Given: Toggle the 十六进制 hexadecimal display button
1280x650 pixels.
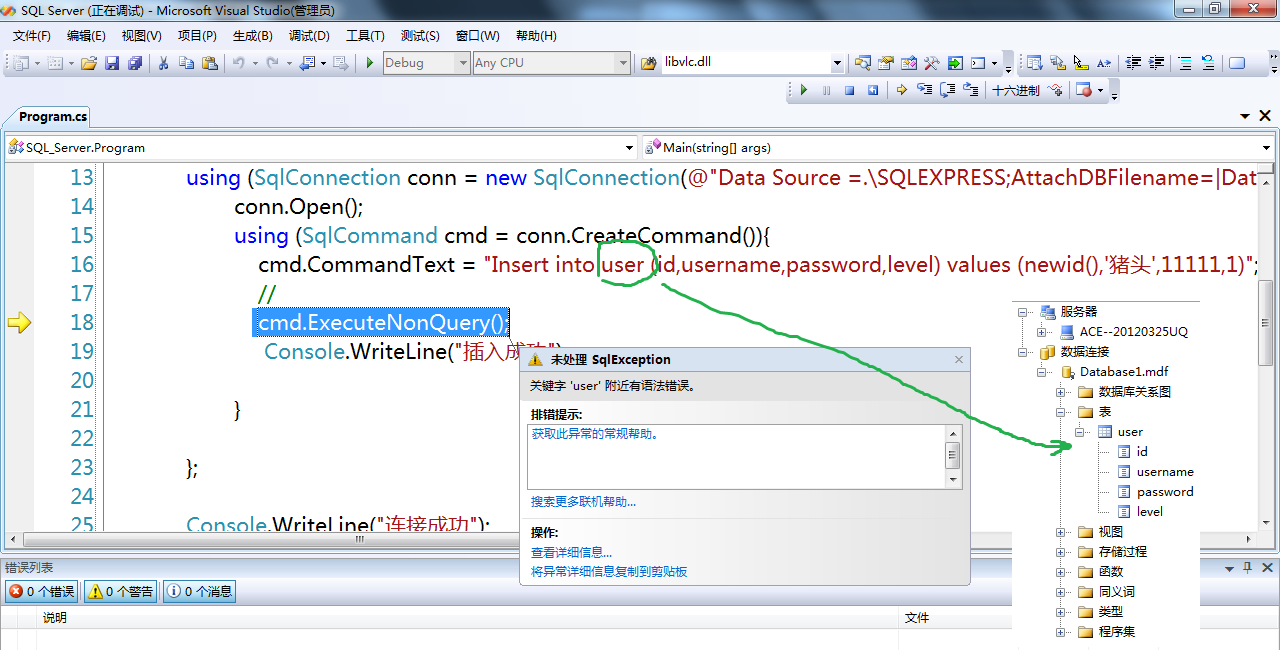Looking at the screenshot, I should pos(1015,90).
